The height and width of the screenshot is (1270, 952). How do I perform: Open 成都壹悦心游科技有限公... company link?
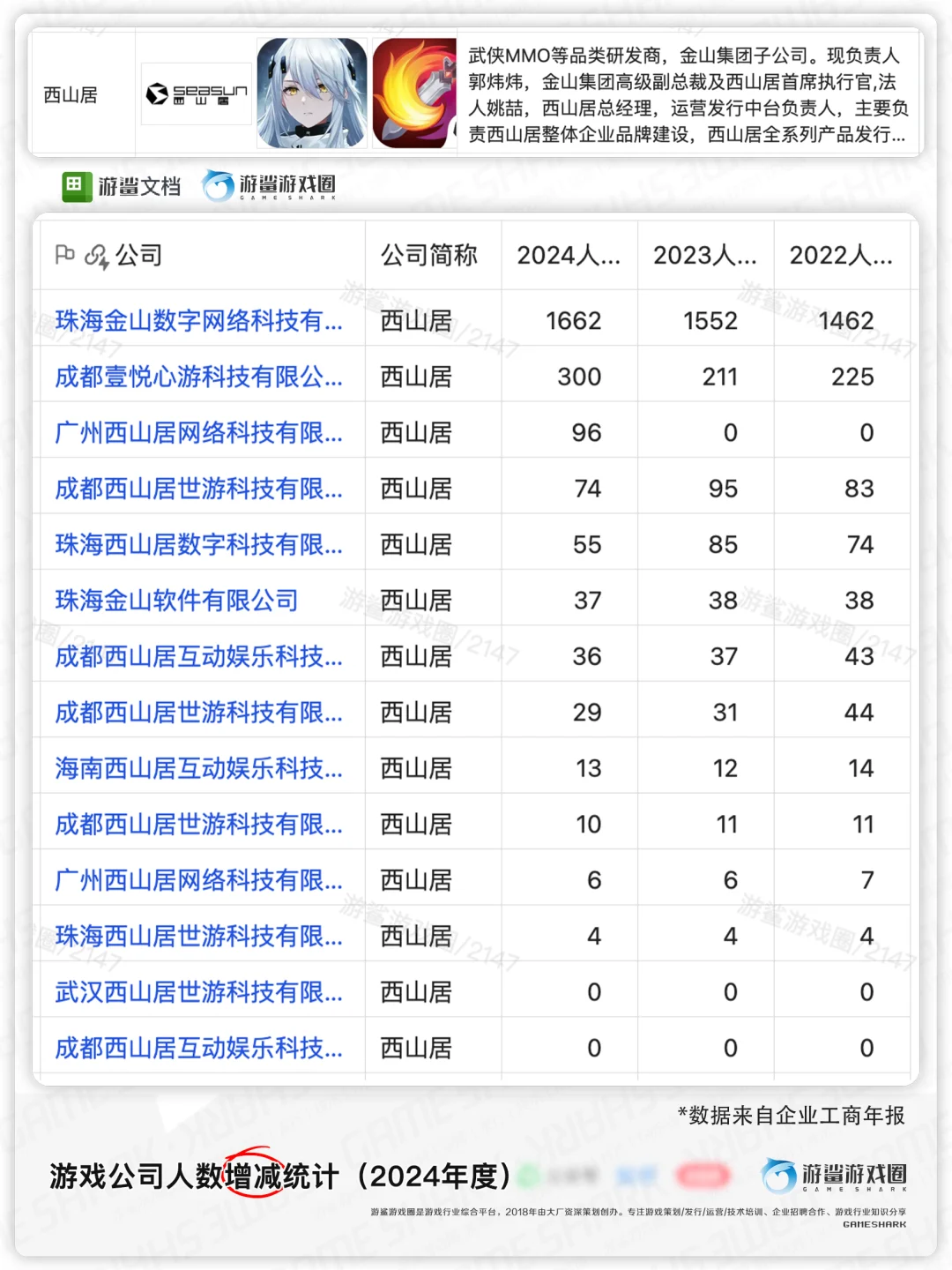coord(198,377)
